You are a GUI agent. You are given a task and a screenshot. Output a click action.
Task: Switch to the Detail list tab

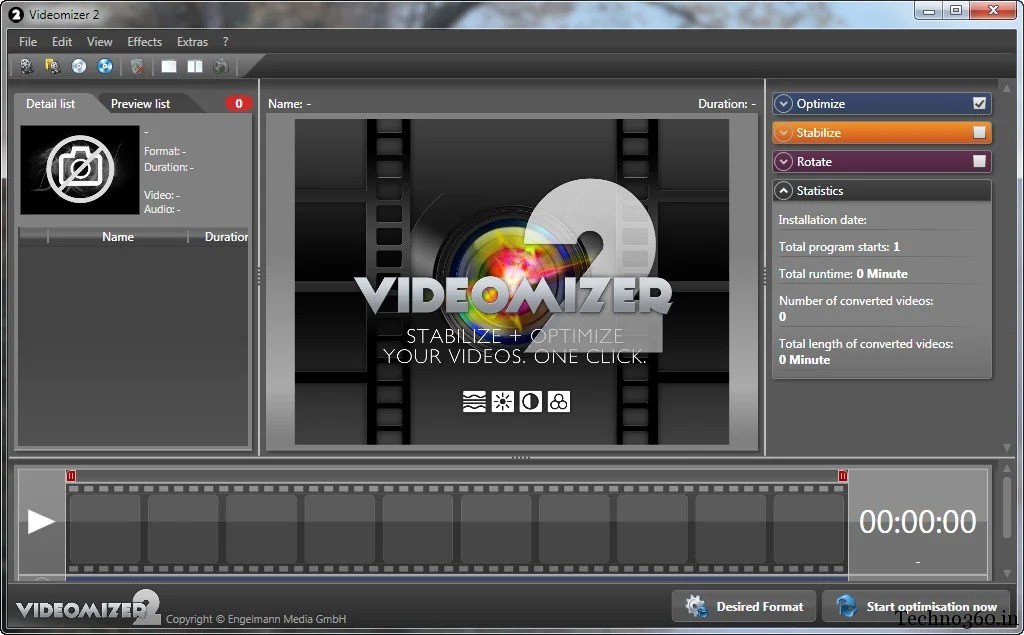coord(50,103)
